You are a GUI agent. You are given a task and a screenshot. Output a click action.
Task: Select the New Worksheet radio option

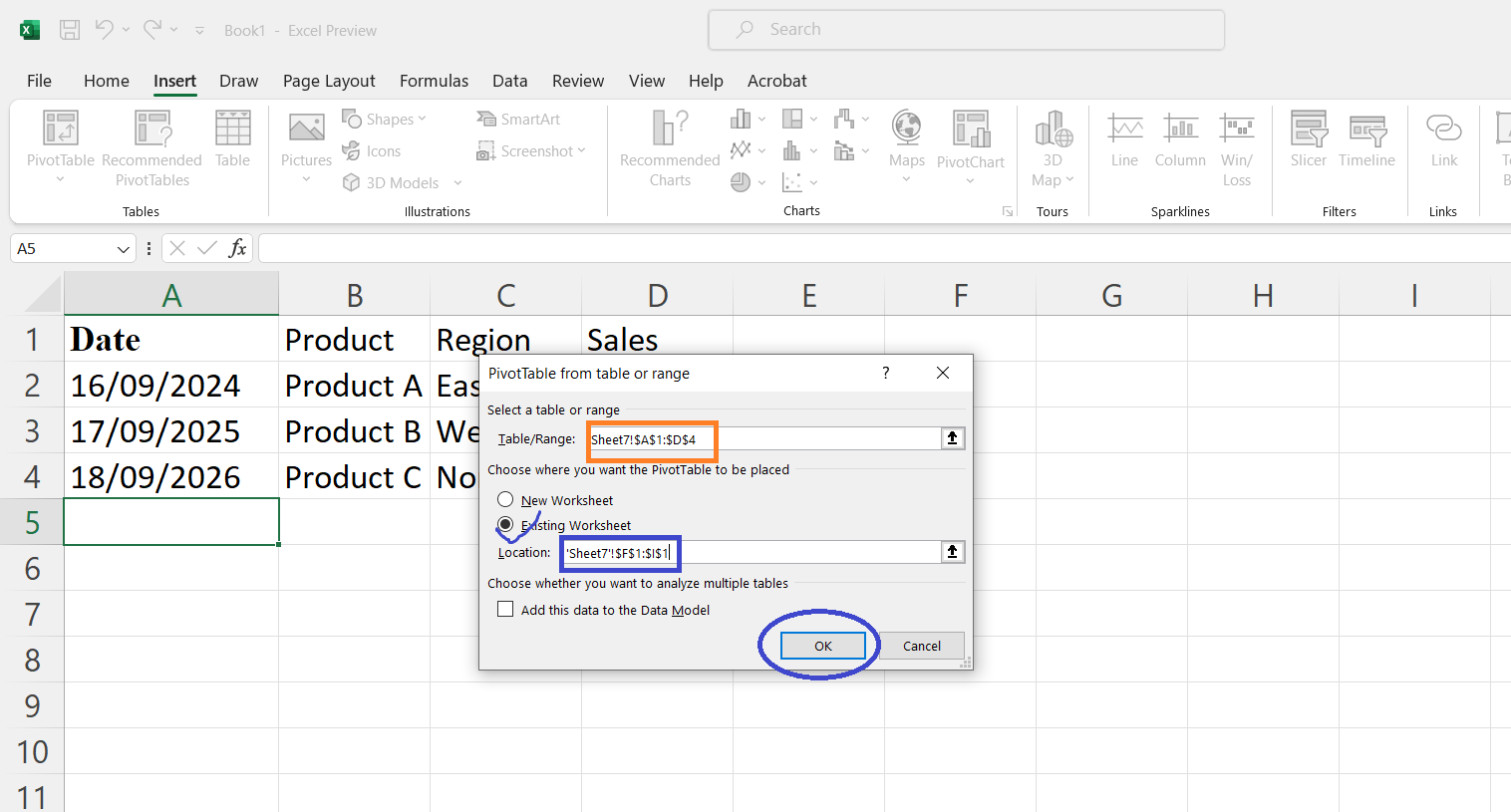[505, 500]
